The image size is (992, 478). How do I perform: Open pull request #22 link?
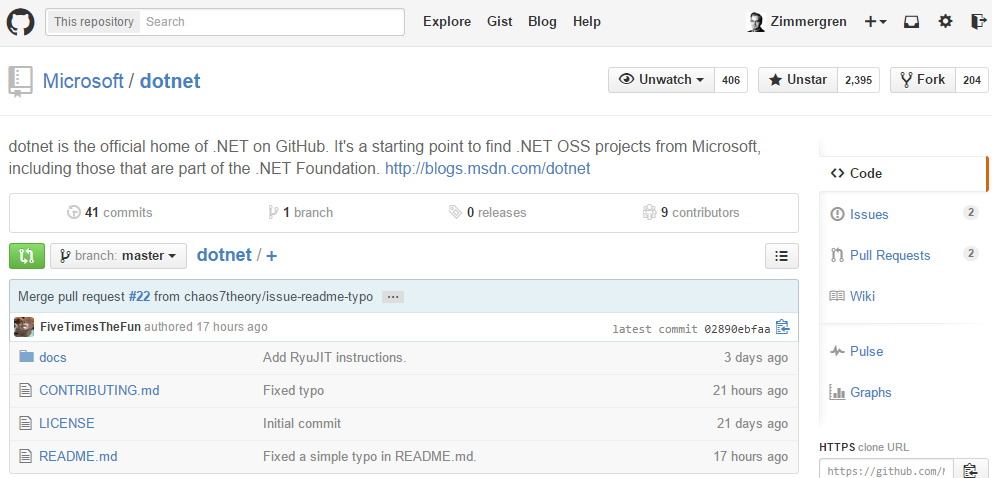coord(139,297)
